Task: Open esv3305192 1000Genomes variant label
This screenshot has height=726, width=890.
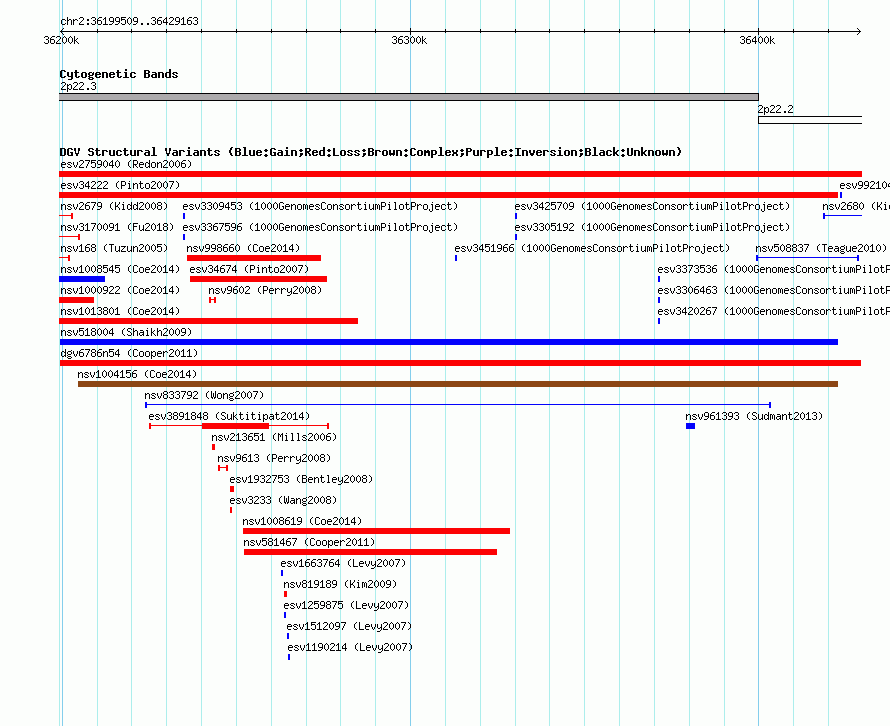Action: tap(652, 227)
